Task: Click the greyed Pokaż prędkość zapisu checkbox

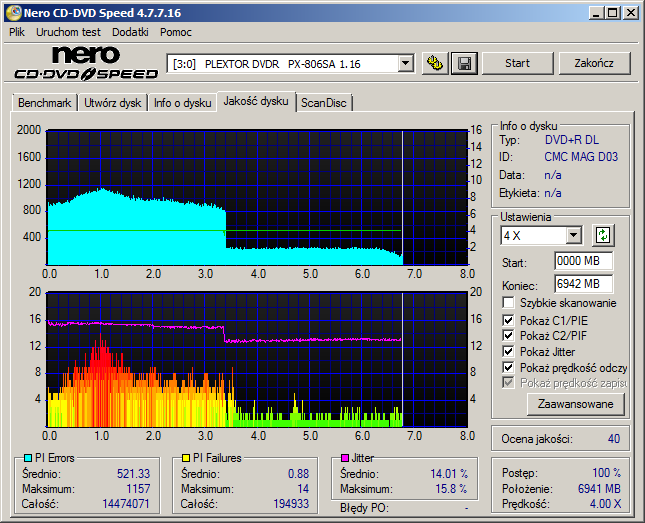Action: click(x=508, y=383)
